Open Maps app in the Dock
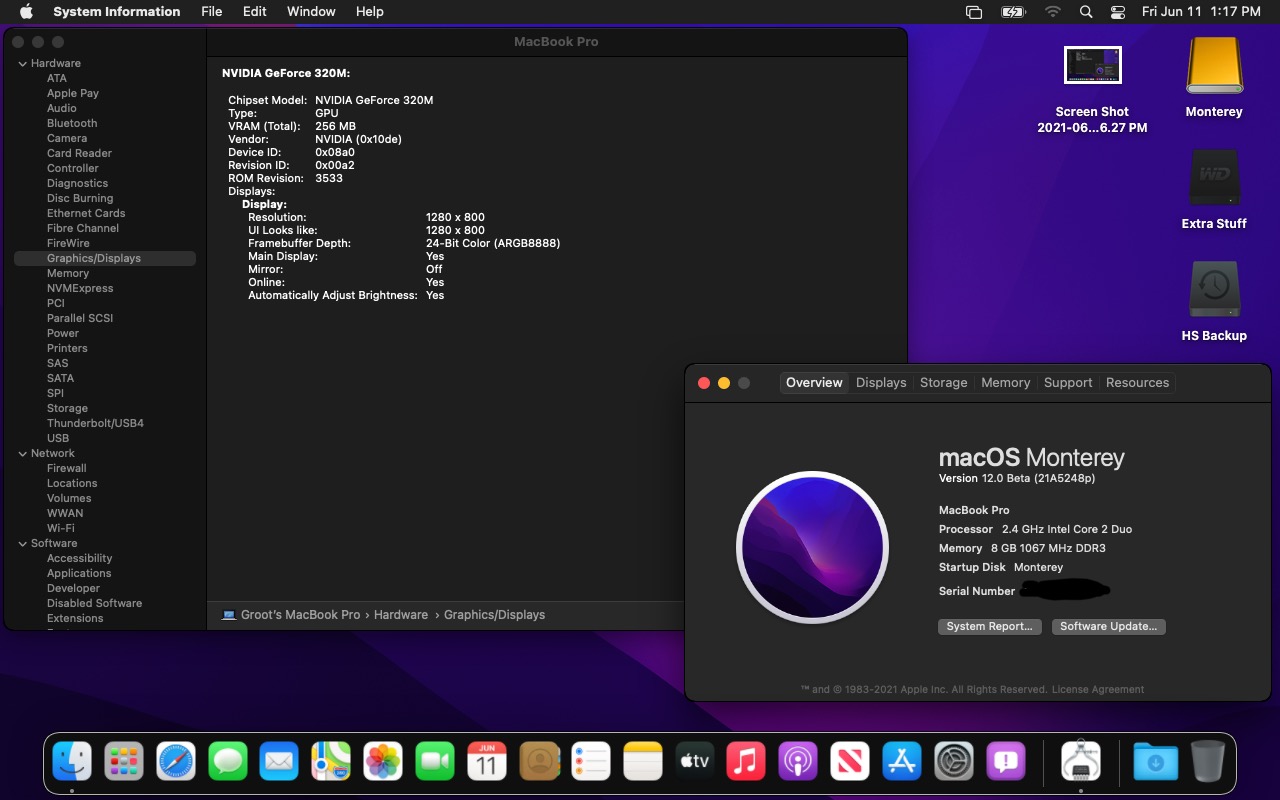 tap(331, 762)
